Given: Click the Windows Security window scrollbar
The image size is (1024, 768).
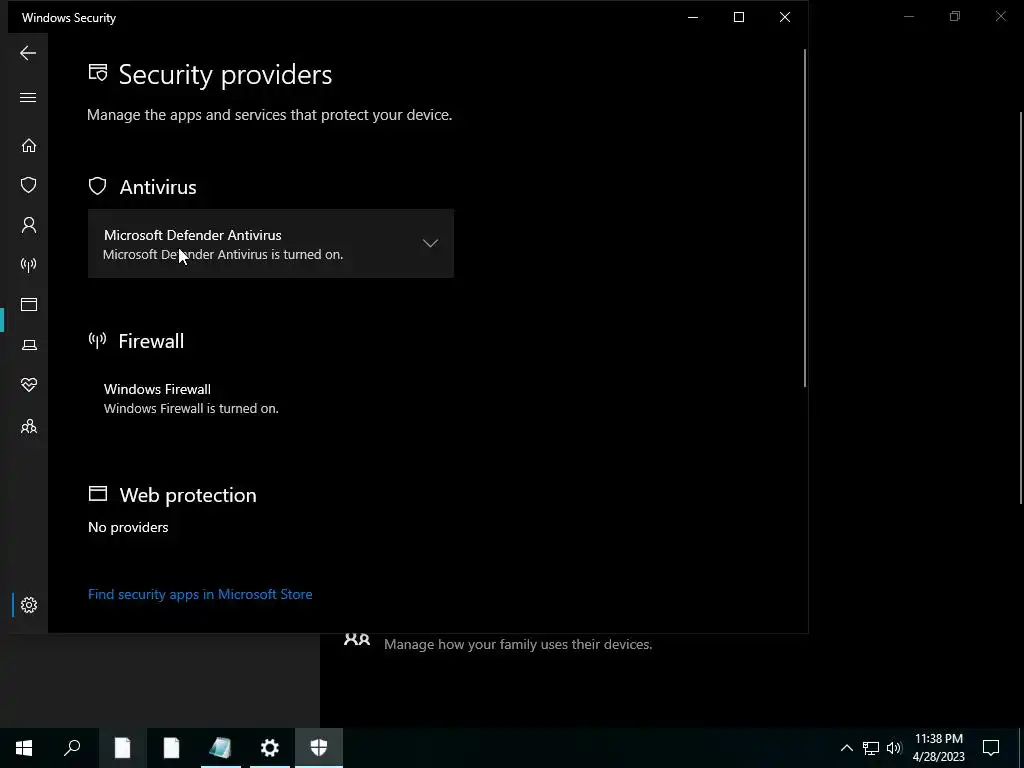Looking at the screenshot, I should point(805,217).
